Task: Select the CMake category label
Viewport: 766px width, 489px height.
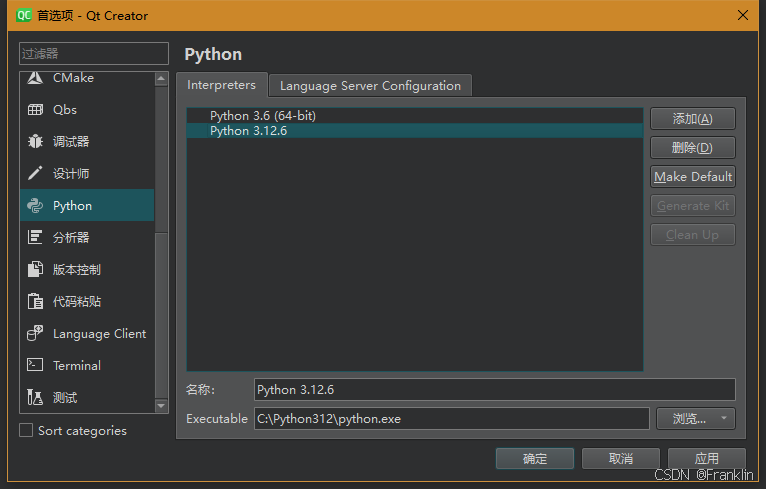Action: [x=73, y=78]
